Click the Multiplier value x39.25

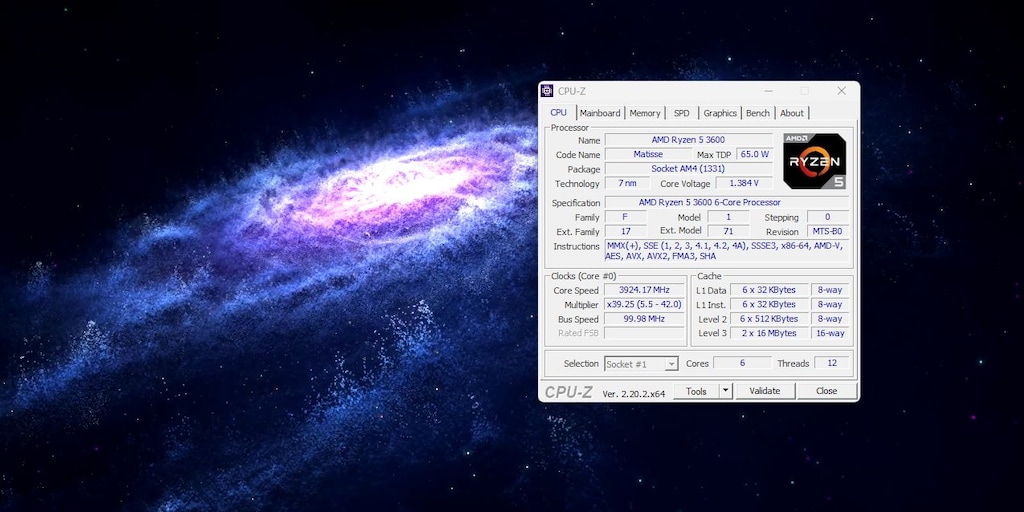[644, 304]
